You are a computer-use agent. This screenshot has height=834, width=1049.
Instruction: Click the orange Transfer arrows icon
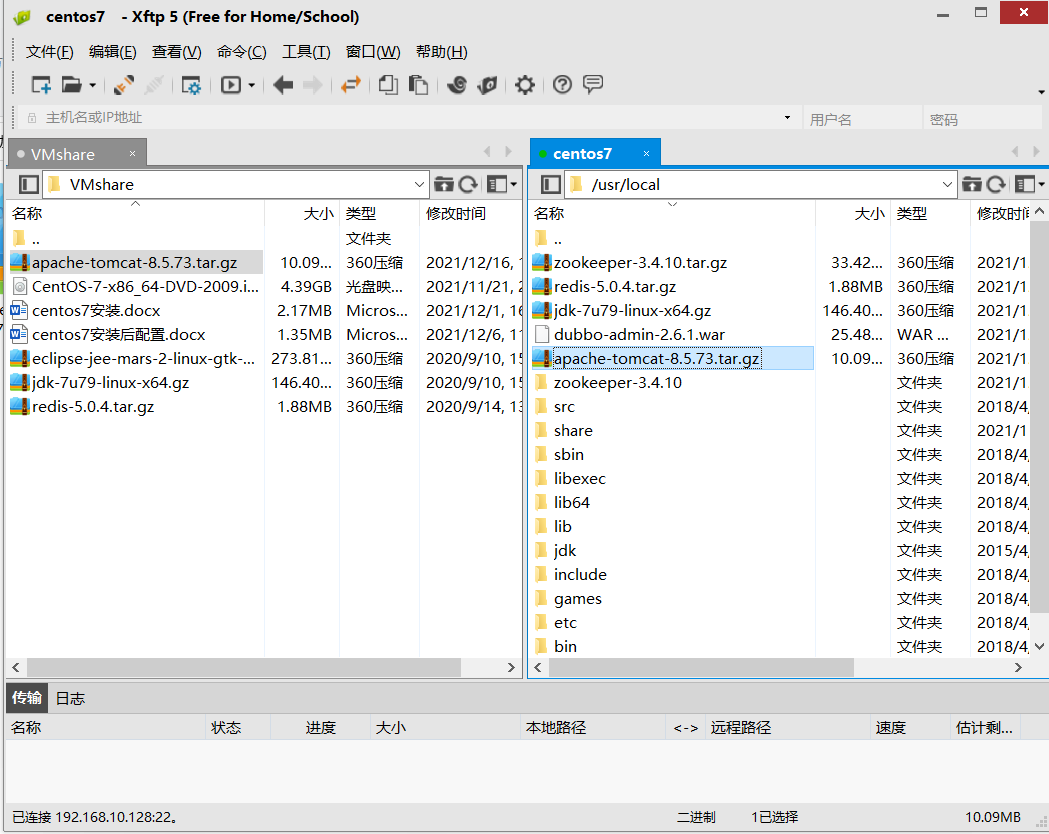[x=351, y=85]
